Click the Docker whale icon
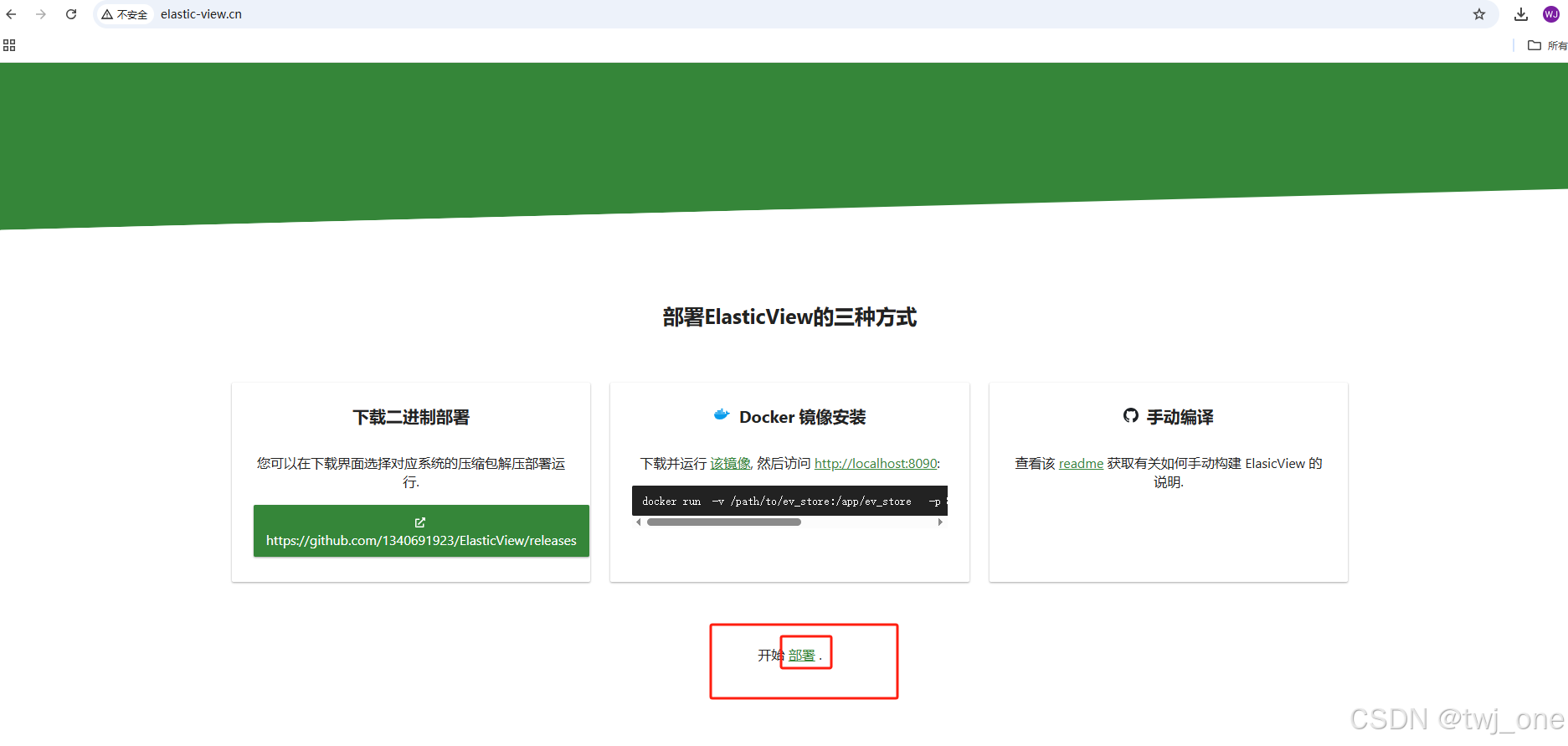The height and width of the screenshot is (746, 1568). pyautogui.click(x=722, y=414)
